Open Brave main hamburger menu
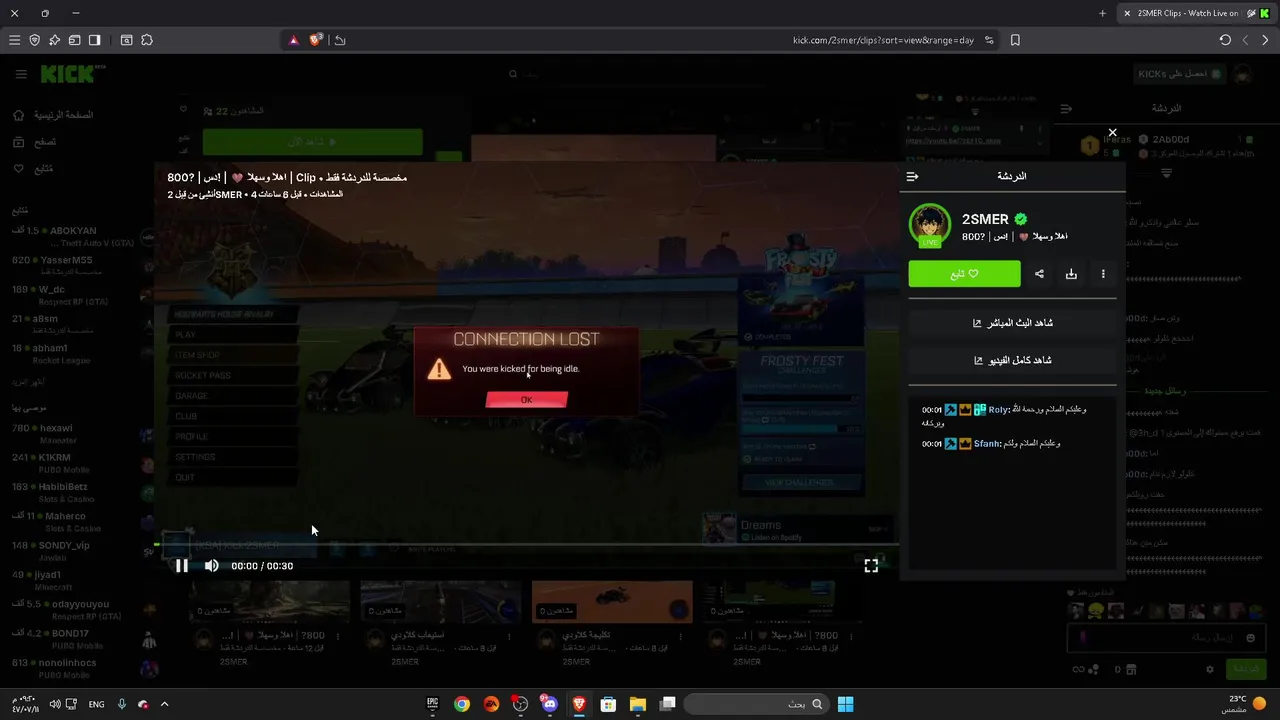Screen dimensions: 1280x720 pos(14,40)
